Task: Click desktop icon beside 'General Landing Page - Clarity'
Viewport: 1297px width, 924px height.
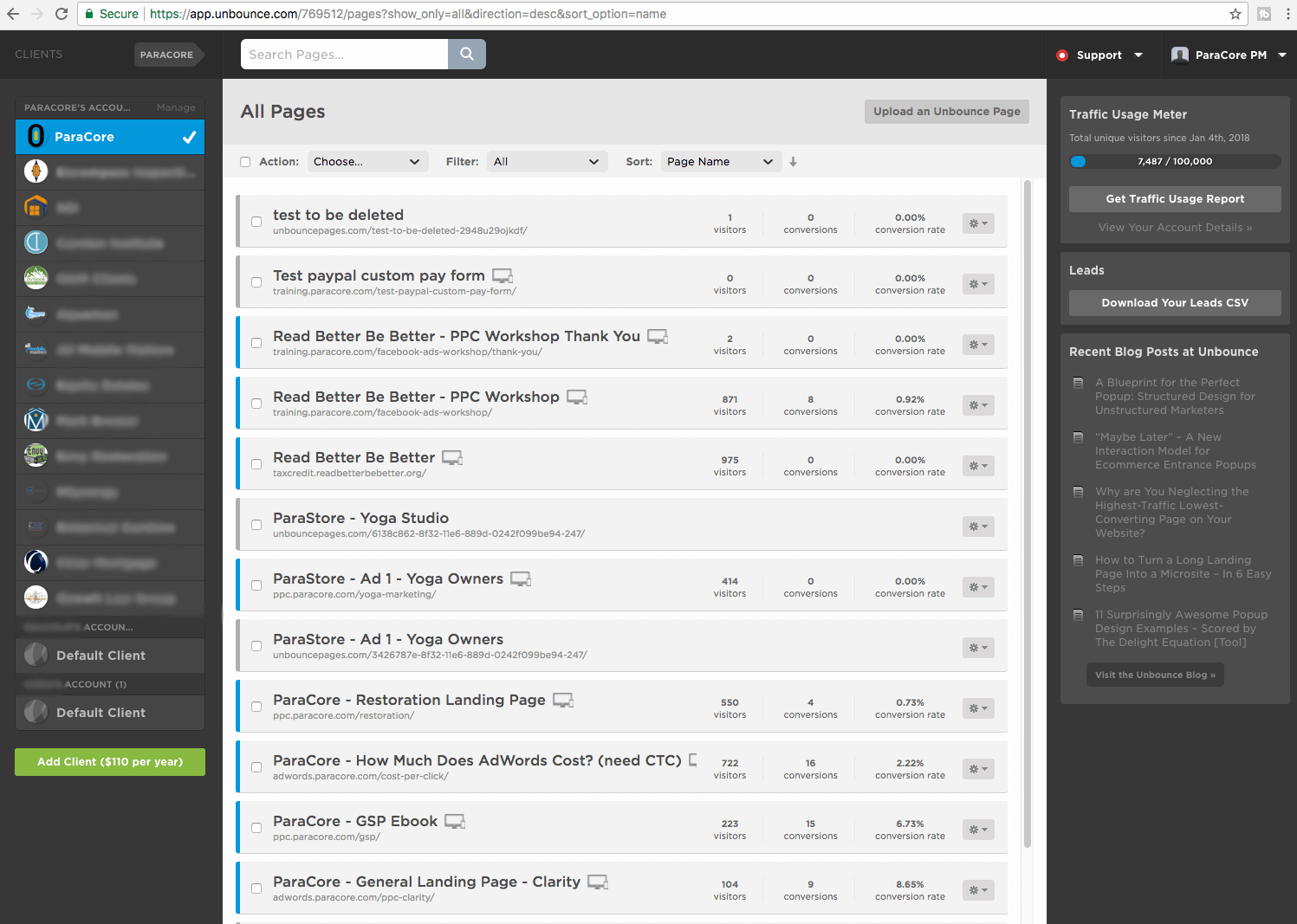Action: pos(598,882)
